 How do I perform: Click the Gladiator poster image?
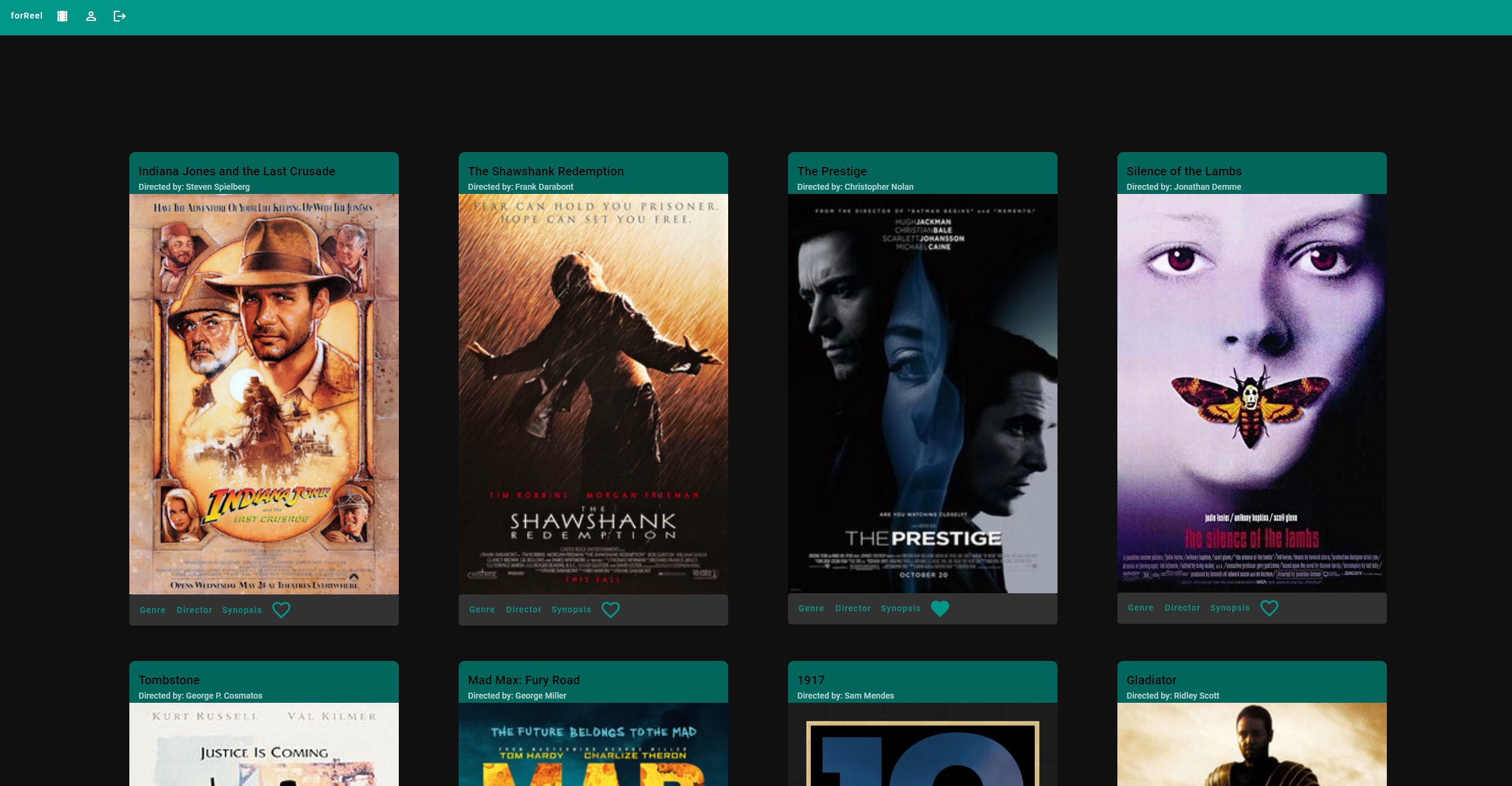coord(1252,744)
